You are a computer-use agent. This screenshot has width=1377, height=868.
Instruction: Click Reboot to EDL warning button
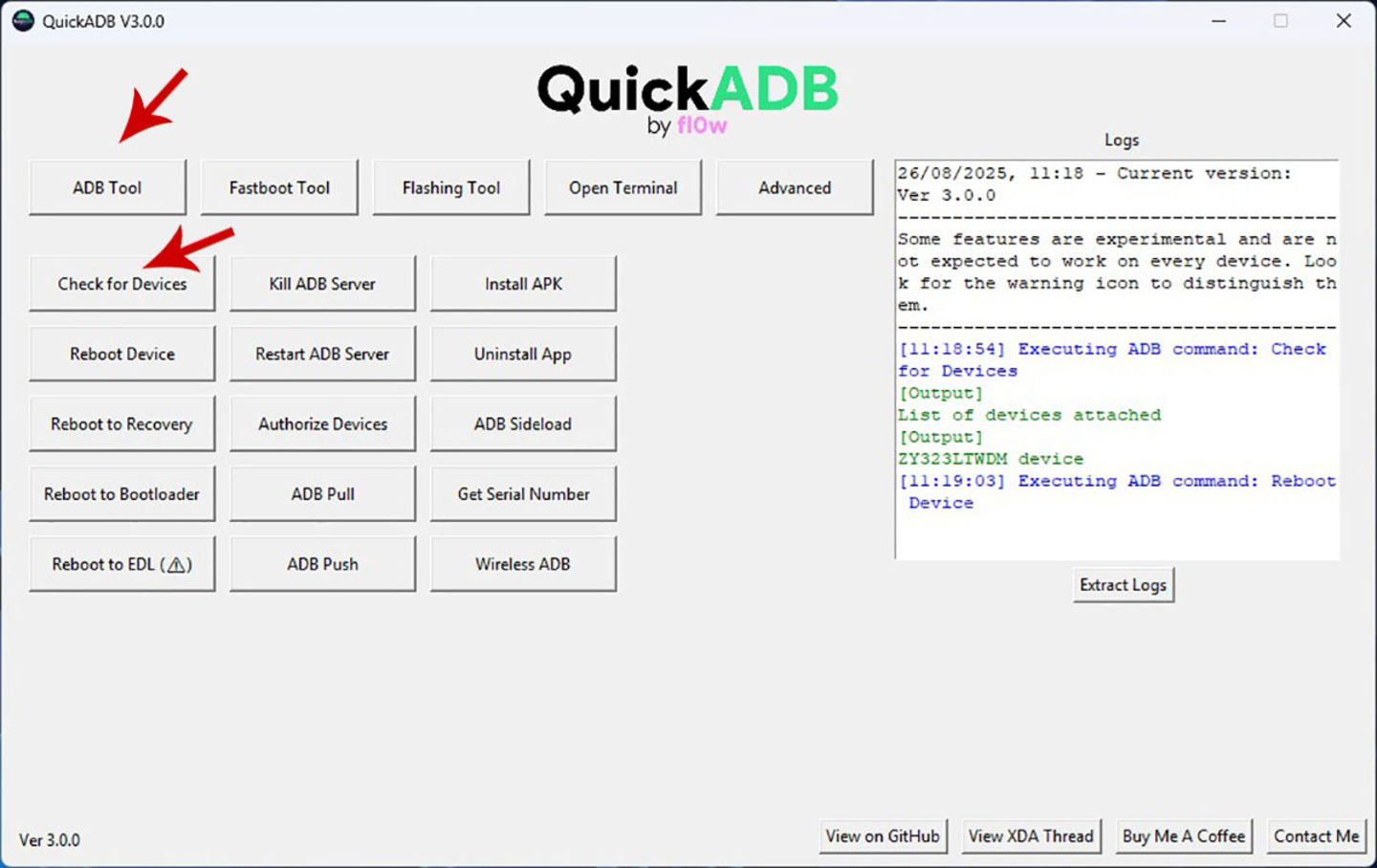coord(122,564)
